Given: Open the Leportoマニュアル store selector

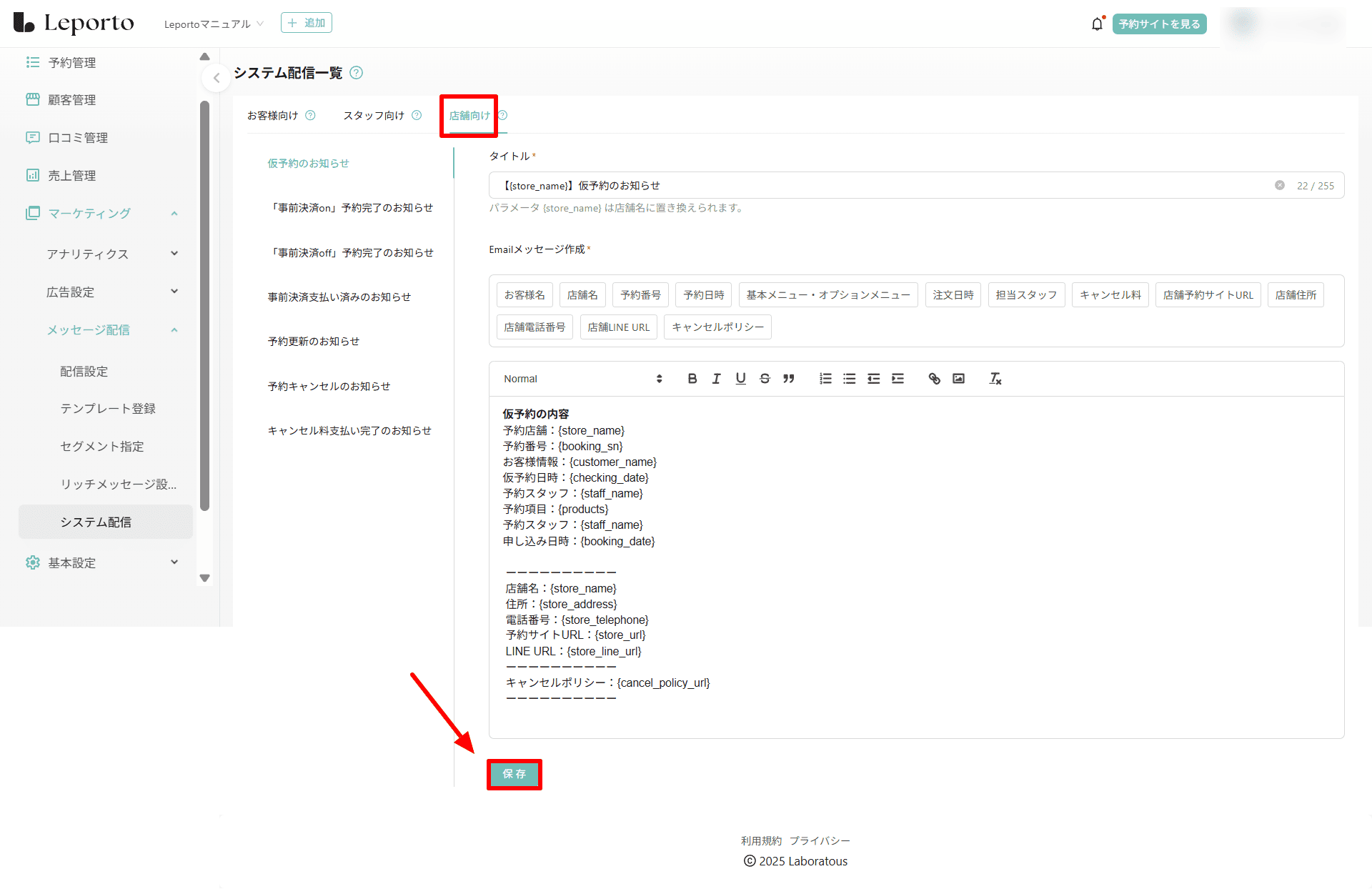Looking at the screenshot, I should [x=214, y=24].
